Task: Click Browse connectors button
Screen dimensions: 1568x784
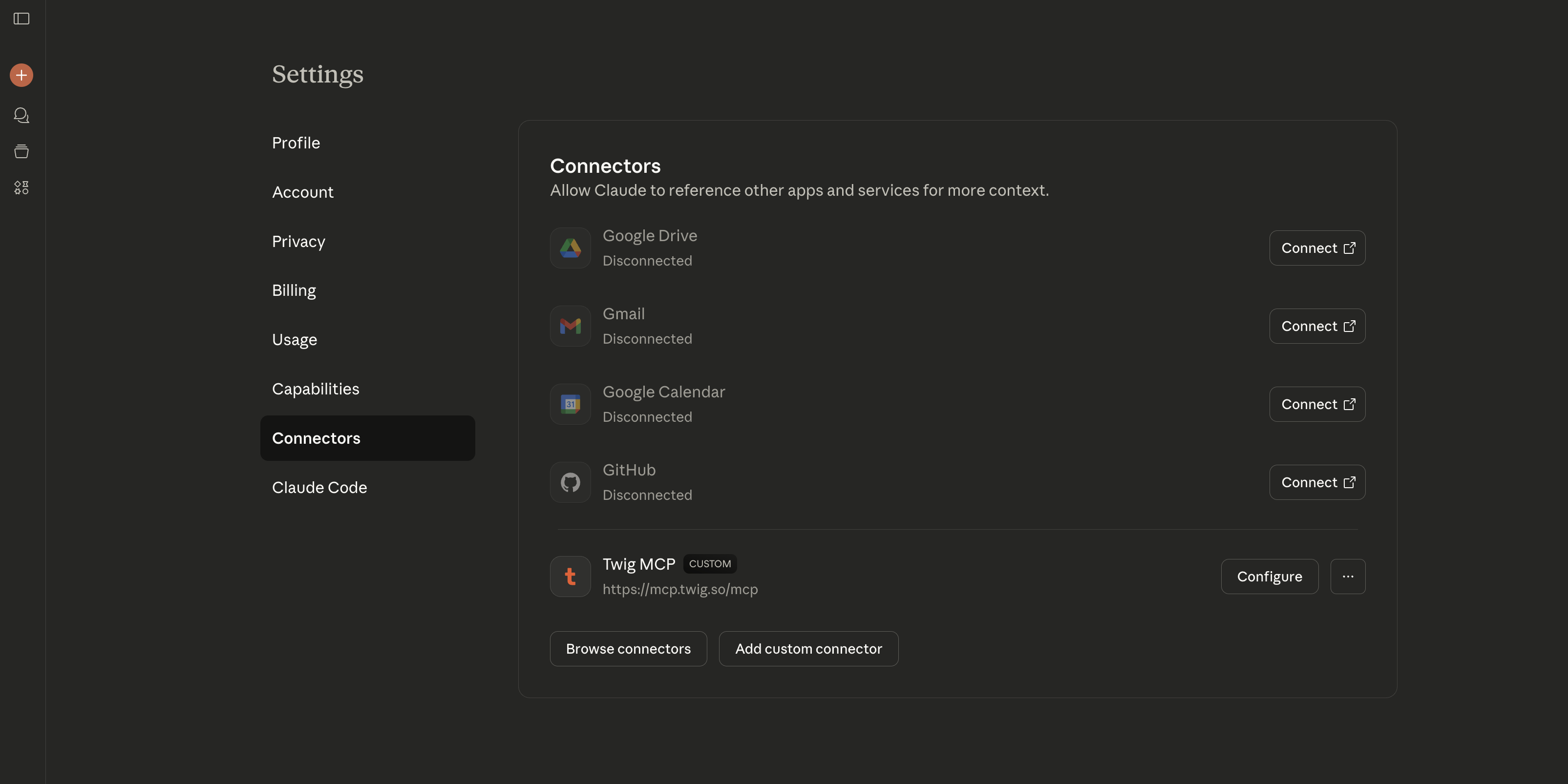Action: [628, 648]
